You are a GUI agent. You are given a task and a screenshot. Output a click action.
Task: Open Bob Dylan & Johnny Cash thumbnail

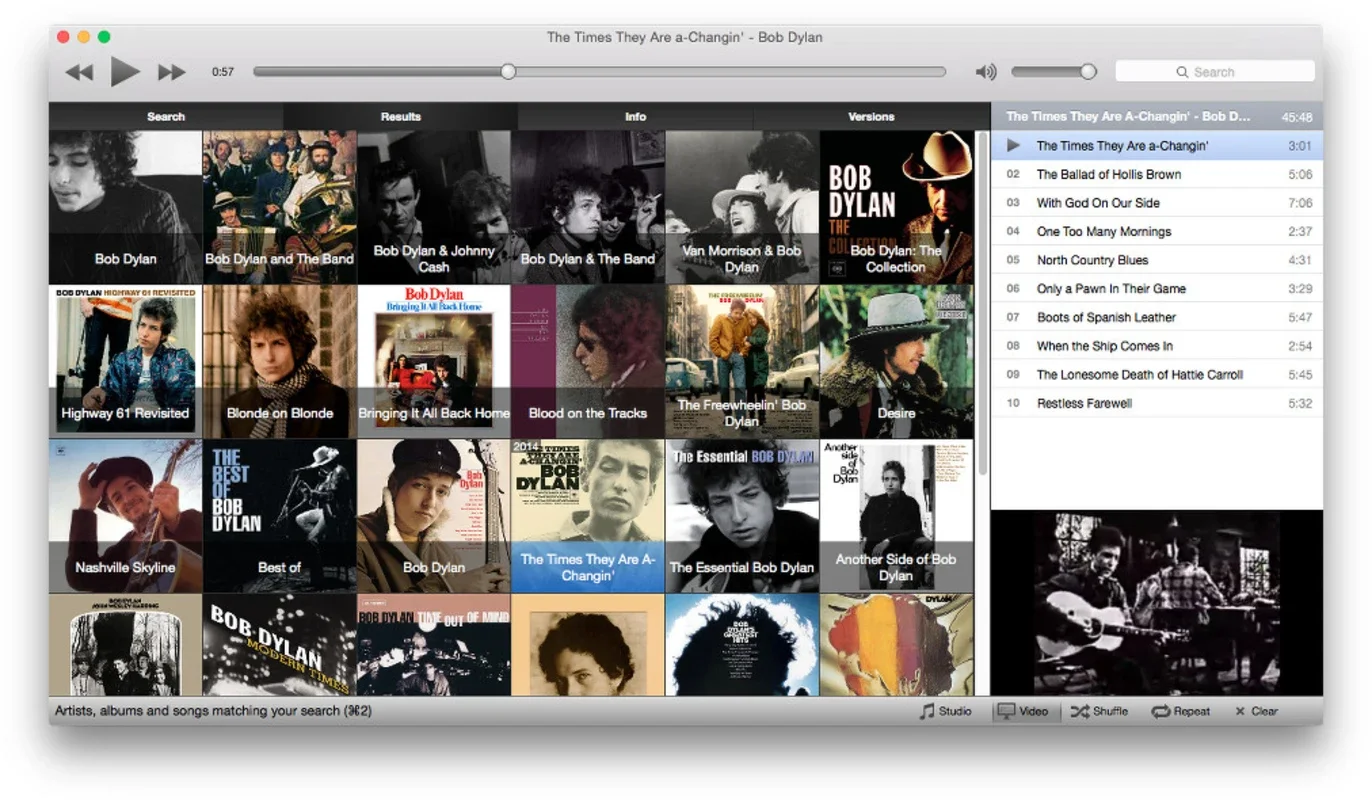(x=434, y=207)
